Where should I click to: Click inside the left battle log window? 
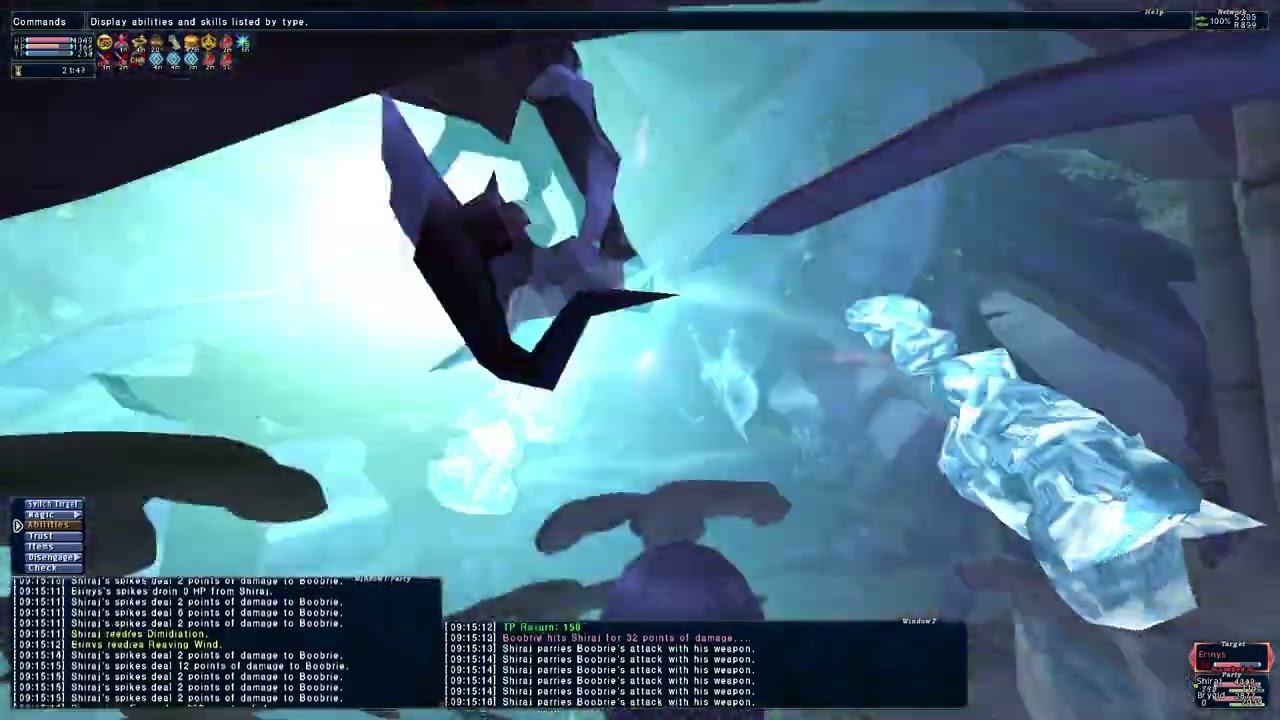(226, 642)
